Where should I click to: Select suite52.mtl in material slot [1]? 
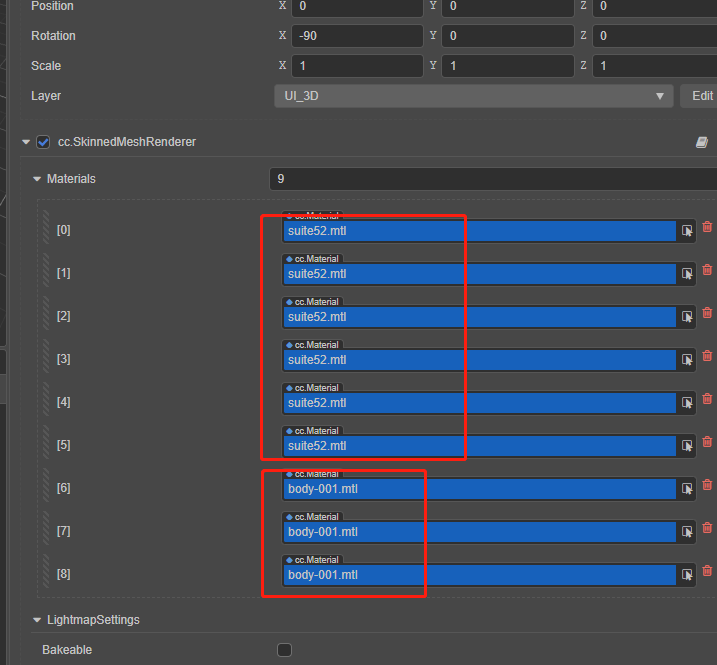[480, 274]
